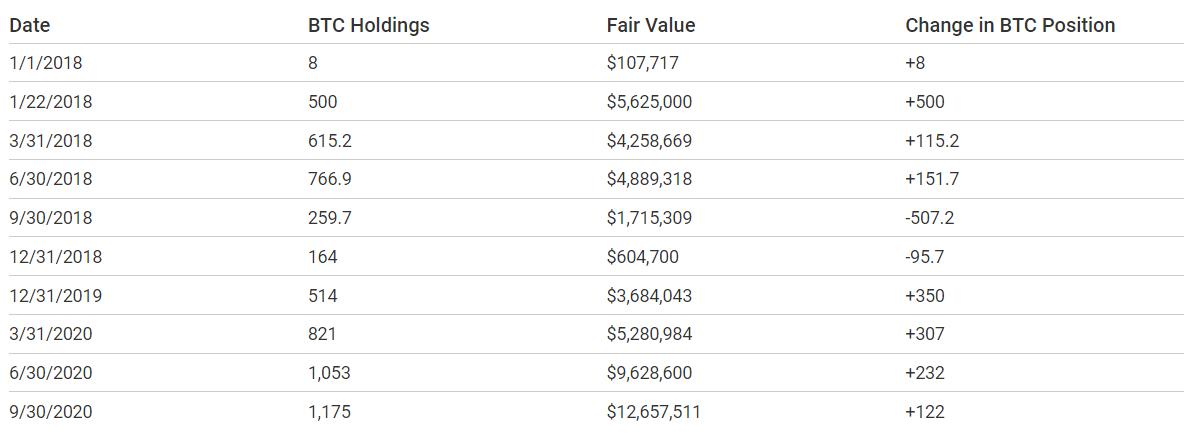This screenshot has width=1196, height=443.
Task: Click the 821 BTC Holdings cell
Action: tap(322, 335)
